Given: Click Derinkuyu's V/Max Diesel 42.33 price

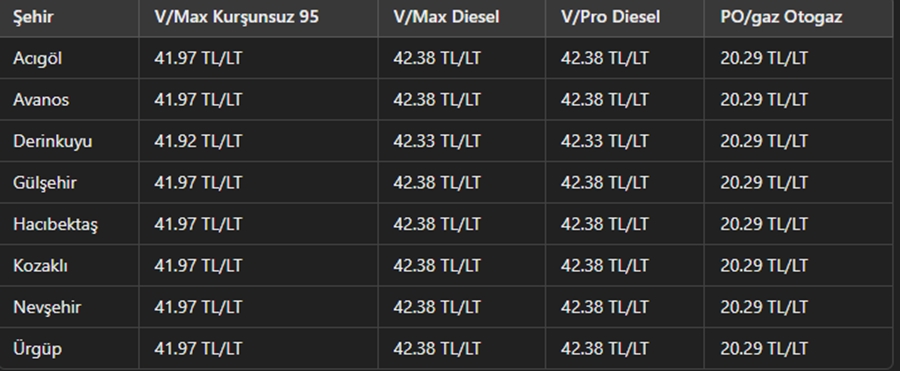Looking at the screenshot, I should (437, 141).
